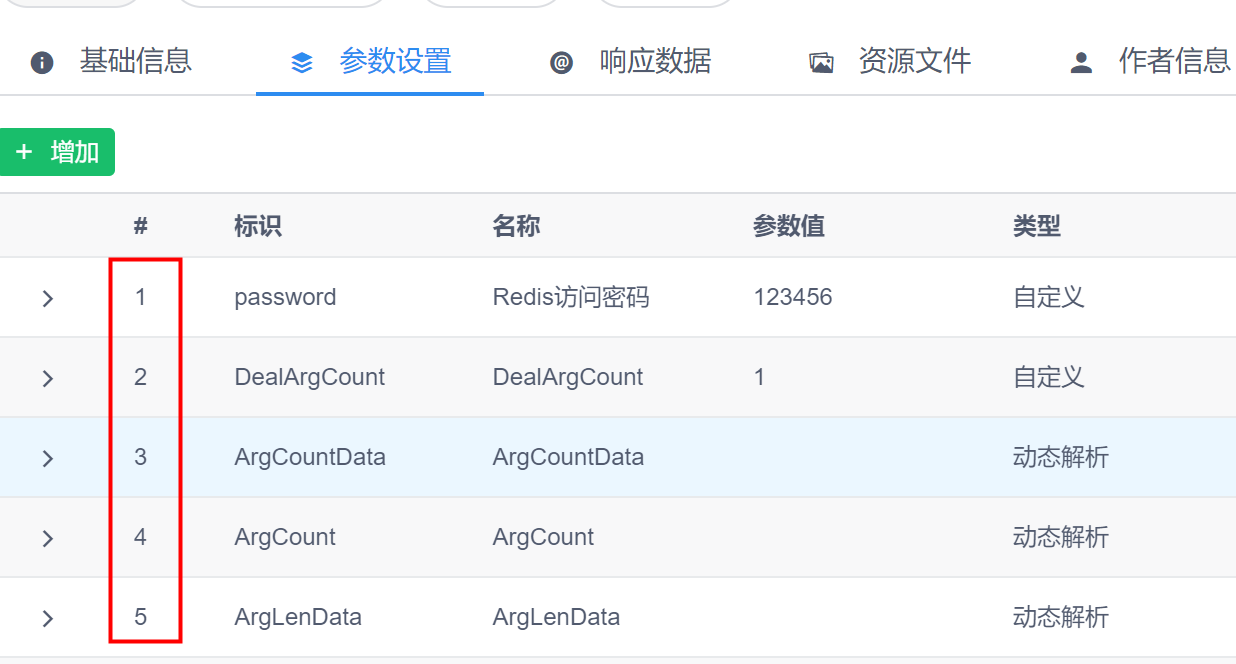Image resolution: width=1236 pixels, height=664 pixels.
Task: Select the 123456 parameter value cell
Action: [793, 297]
